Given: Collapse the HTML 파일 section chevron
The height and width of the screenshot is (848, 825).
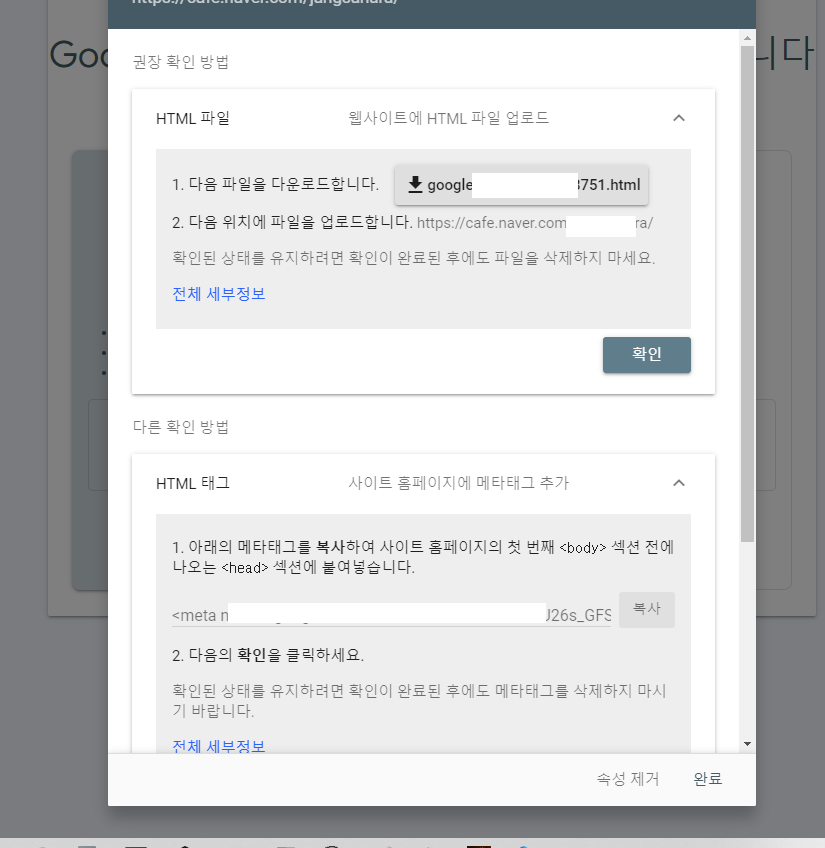Looking at the screenshot, I should [x=678, y=118].
